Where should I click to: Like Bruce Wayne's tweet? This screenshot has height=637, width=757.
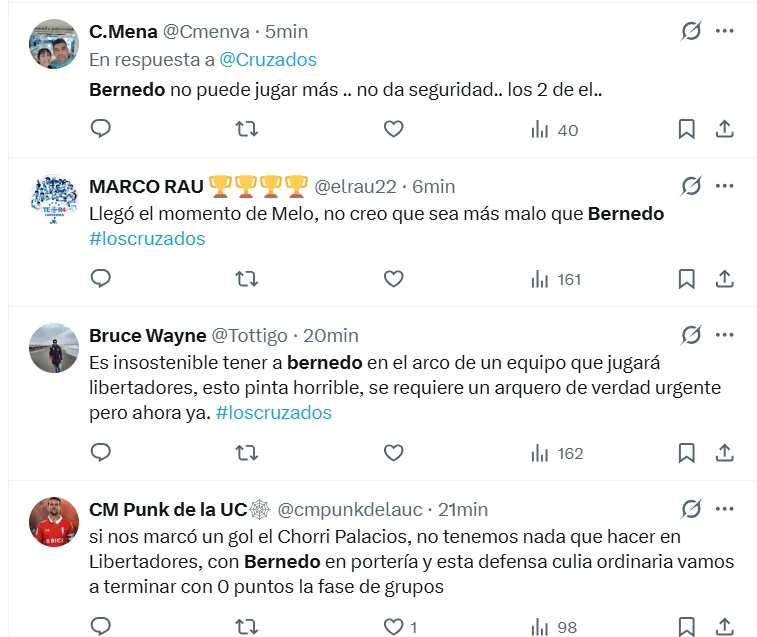(394, 453)
